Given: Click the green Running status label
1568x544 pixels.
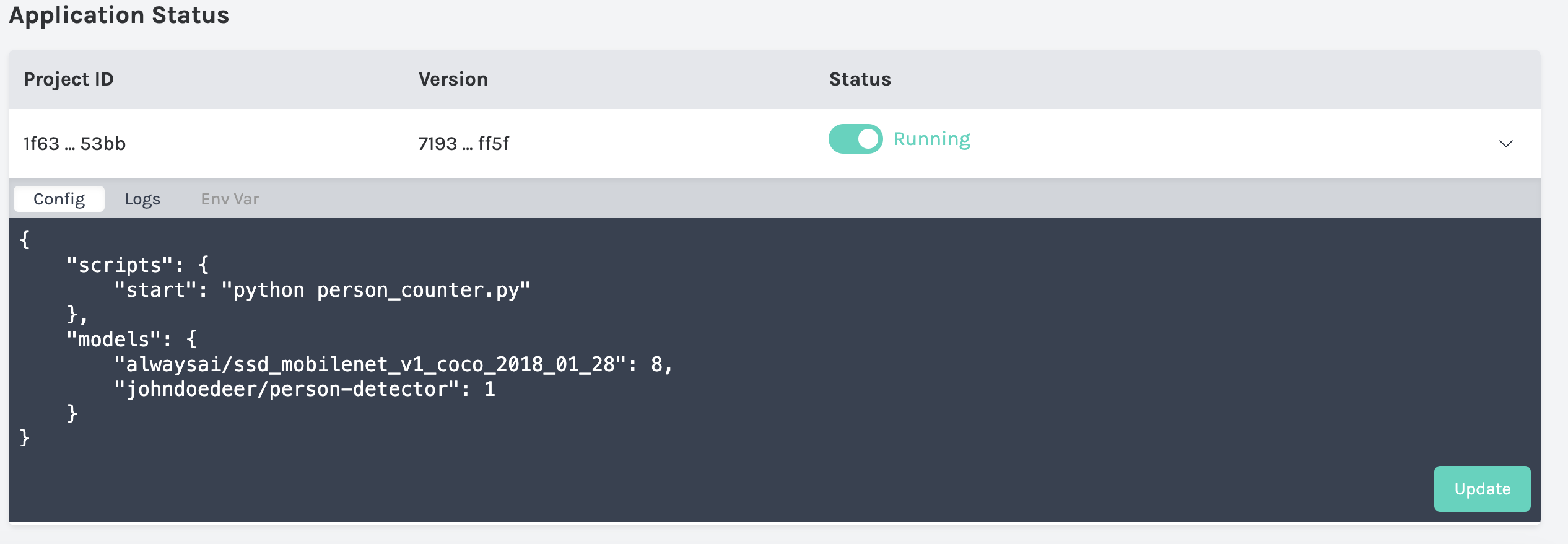Looking at the screenshot, I should [x=931, y=139].
